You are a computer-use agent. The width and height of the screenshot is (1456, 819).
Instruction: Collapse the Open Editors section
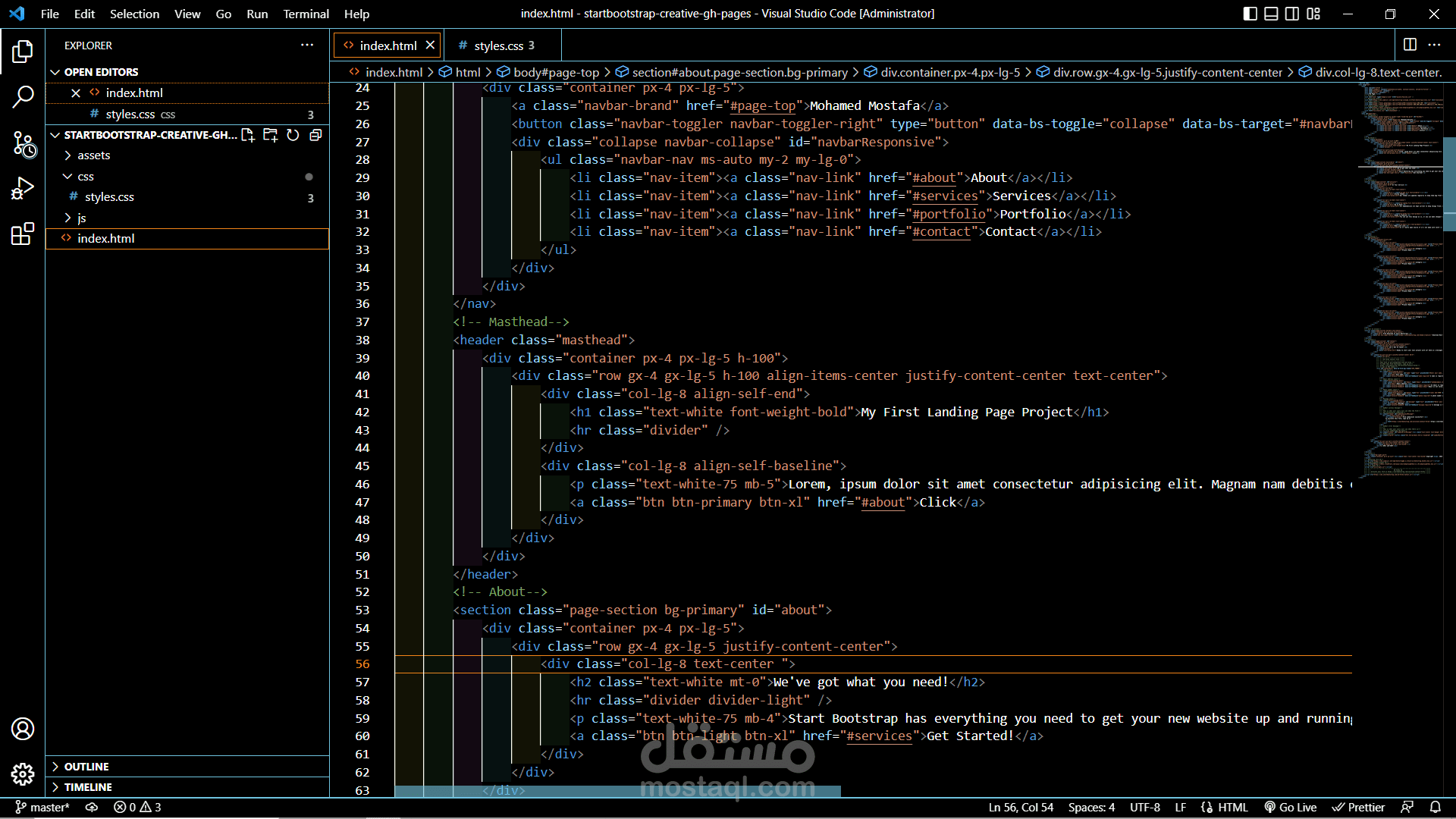coord(187,72)
